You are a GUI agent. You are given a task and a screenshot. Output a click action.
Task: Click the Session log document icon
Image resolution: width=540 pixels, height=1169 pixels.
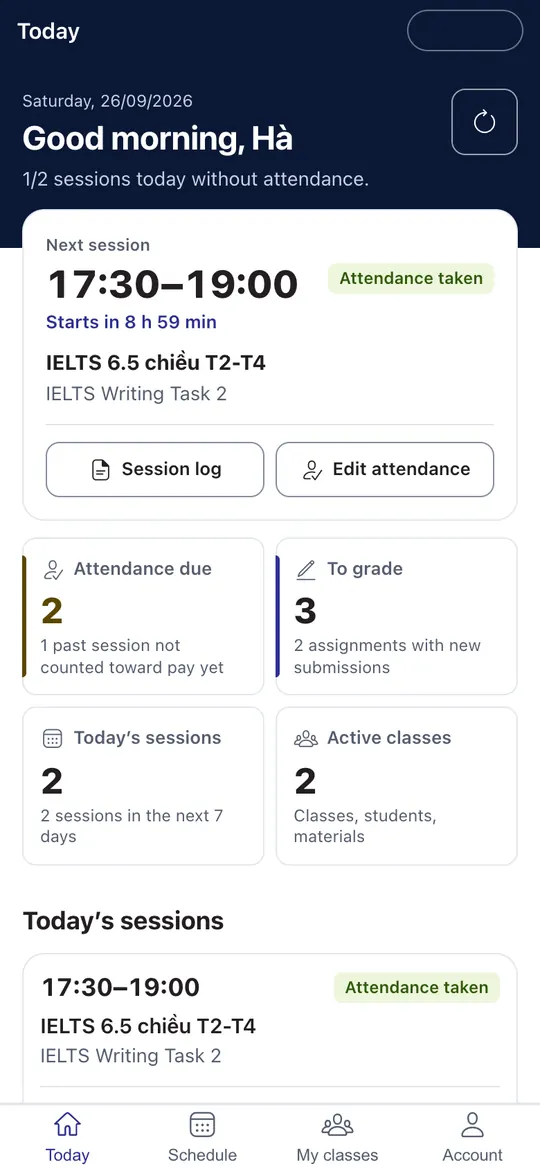point(101,470)
